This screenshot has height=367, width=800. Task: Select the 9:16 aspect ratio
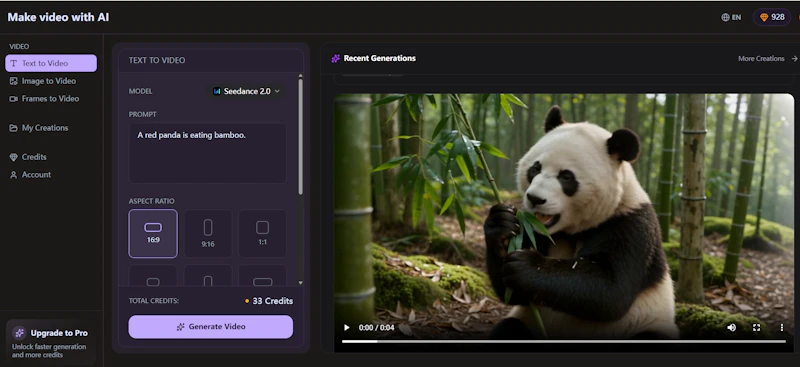click(x=208, y=233)
